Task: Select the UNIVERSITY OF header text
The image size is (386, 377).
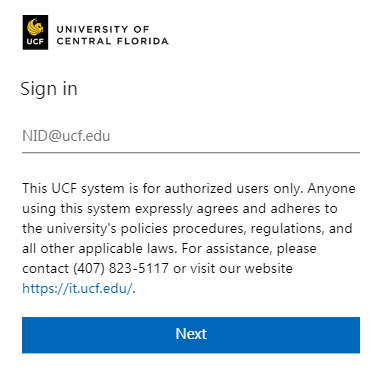Action: pyautogui.click(x=103, y=29)
